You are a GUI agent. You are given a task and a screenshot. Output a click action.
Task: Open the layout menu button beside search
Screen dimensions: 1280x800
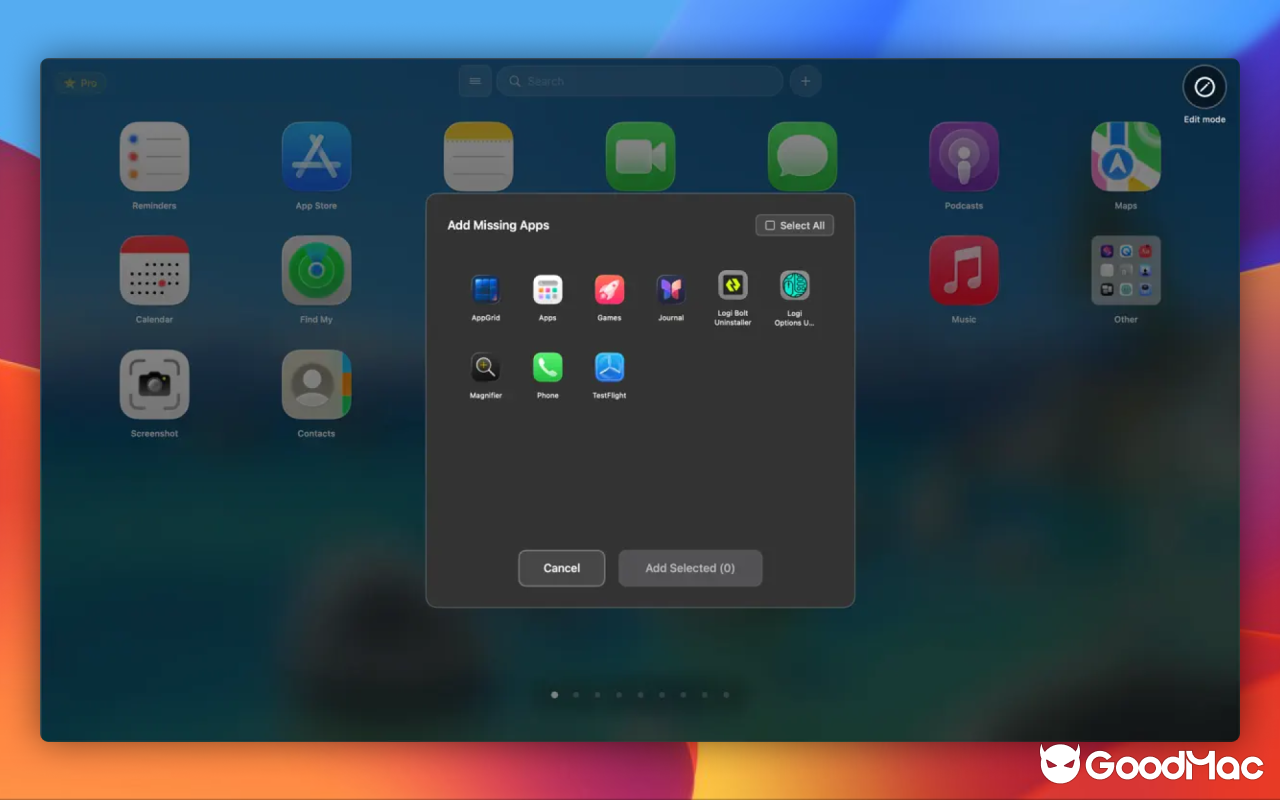point(475,81)
